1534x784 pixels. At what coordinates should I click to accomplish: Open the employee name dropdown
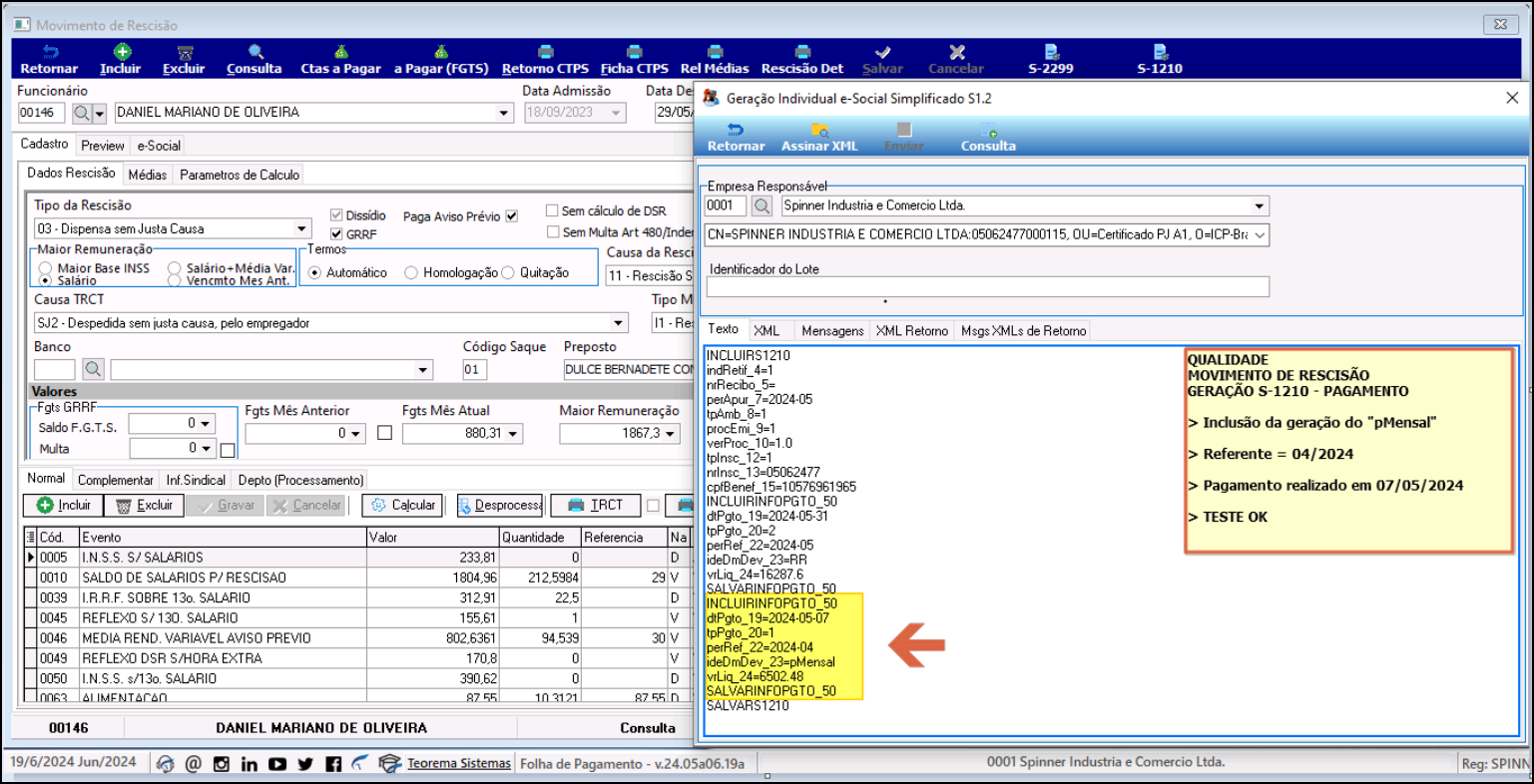505,113
